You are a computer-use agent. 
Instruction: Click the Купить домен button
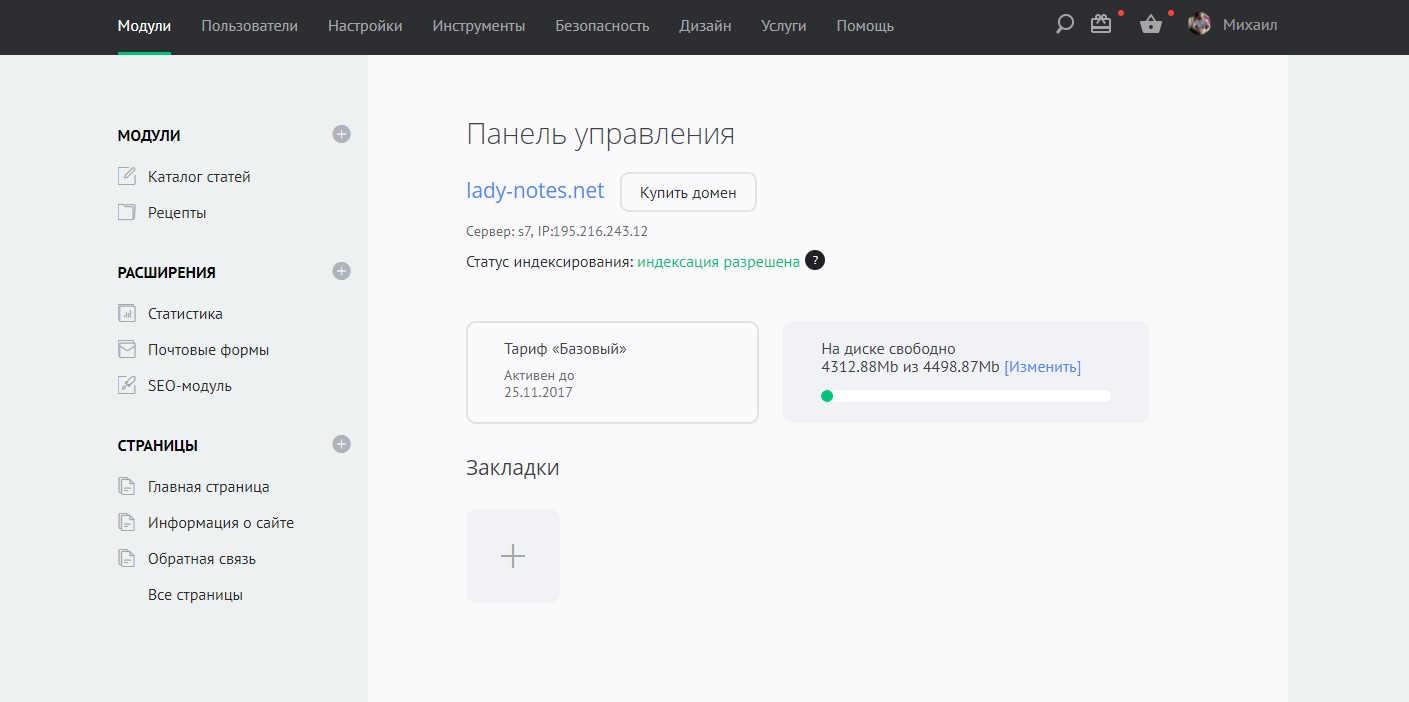click(688, 192)
